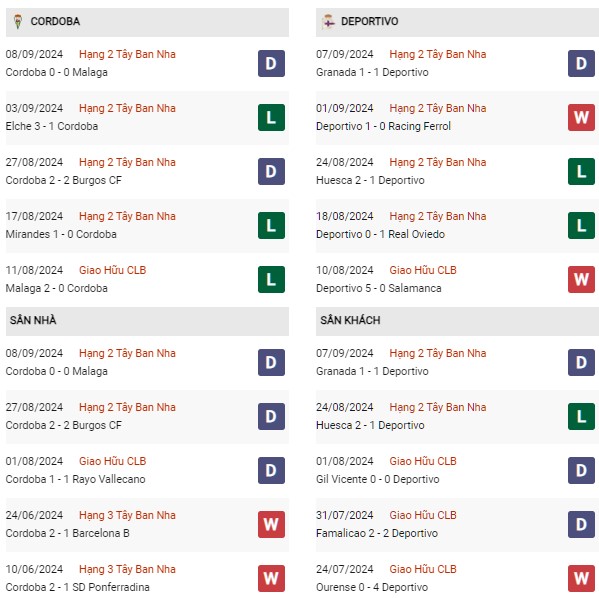Click the D badge for Famalicao 2-2 Deportivo

[581, 524]
